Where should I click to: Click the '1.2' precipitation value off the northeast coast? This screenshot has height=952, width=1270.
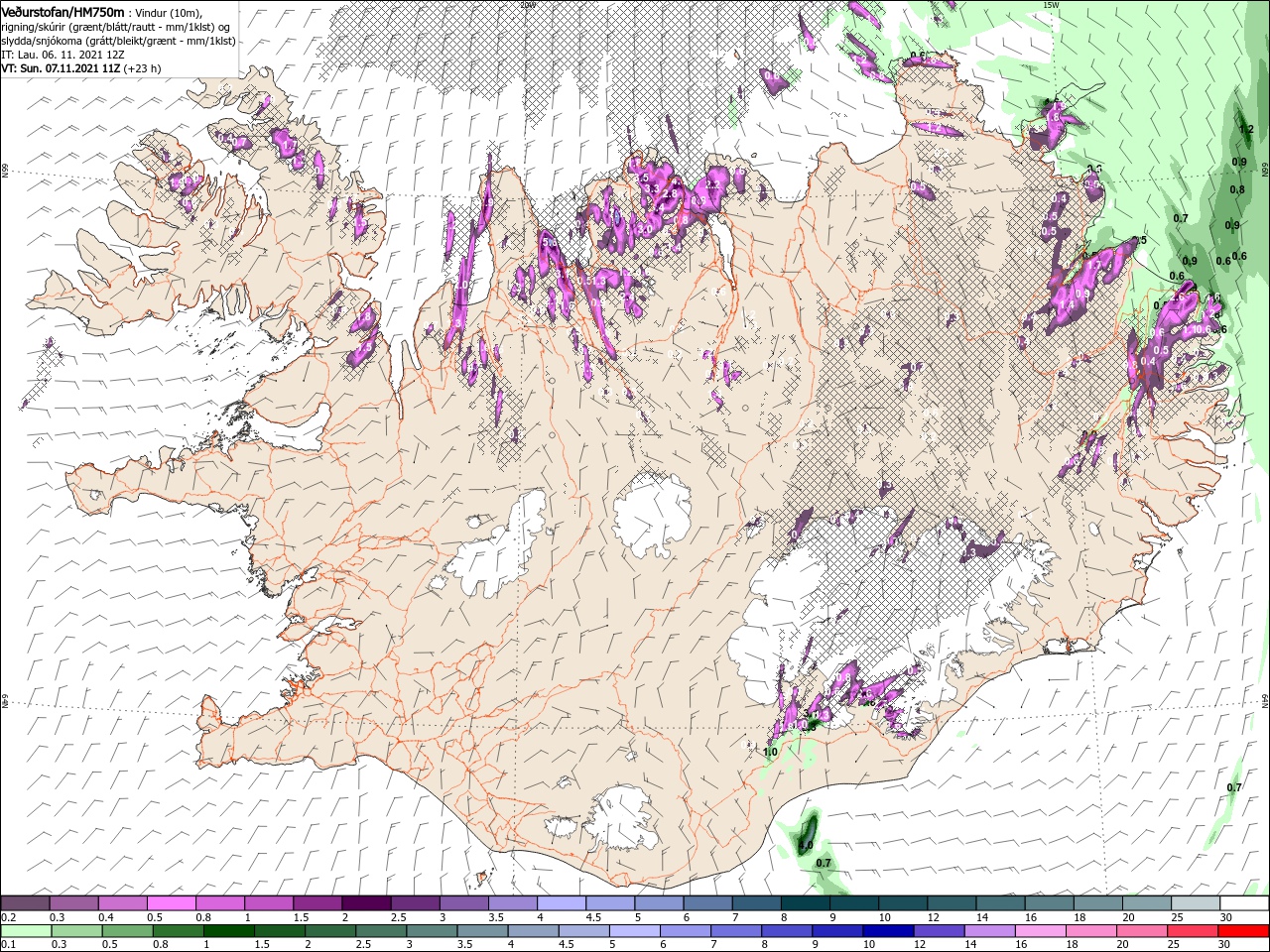1247,129
